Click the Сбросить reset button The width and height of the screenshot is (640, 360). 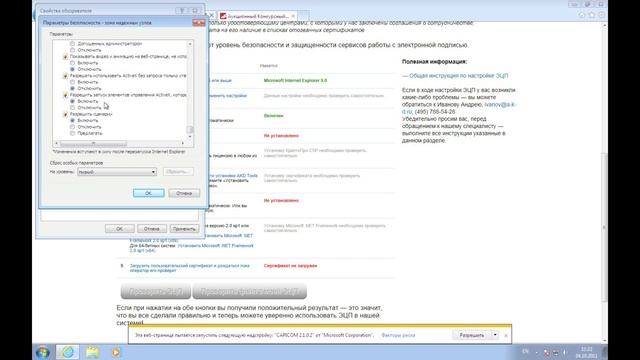click(178, 172)
